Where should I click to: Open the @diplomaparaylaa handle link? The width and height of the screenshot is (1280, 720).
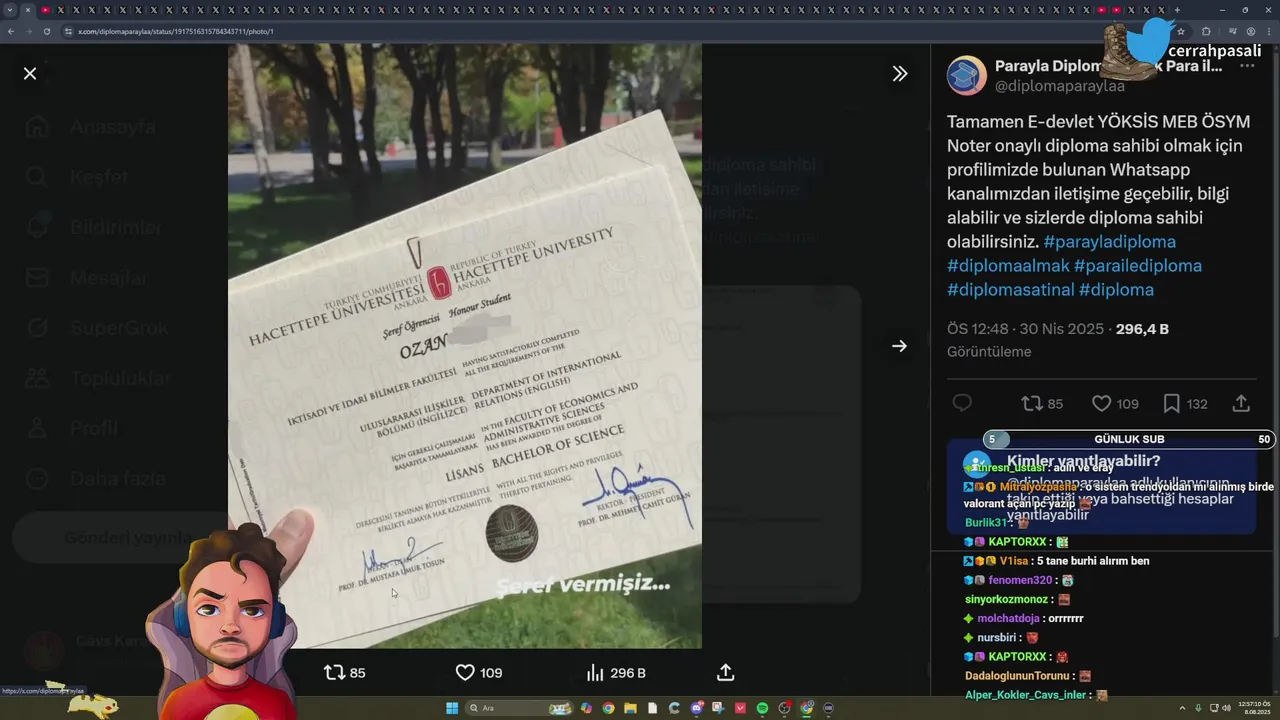(1059, 87)
